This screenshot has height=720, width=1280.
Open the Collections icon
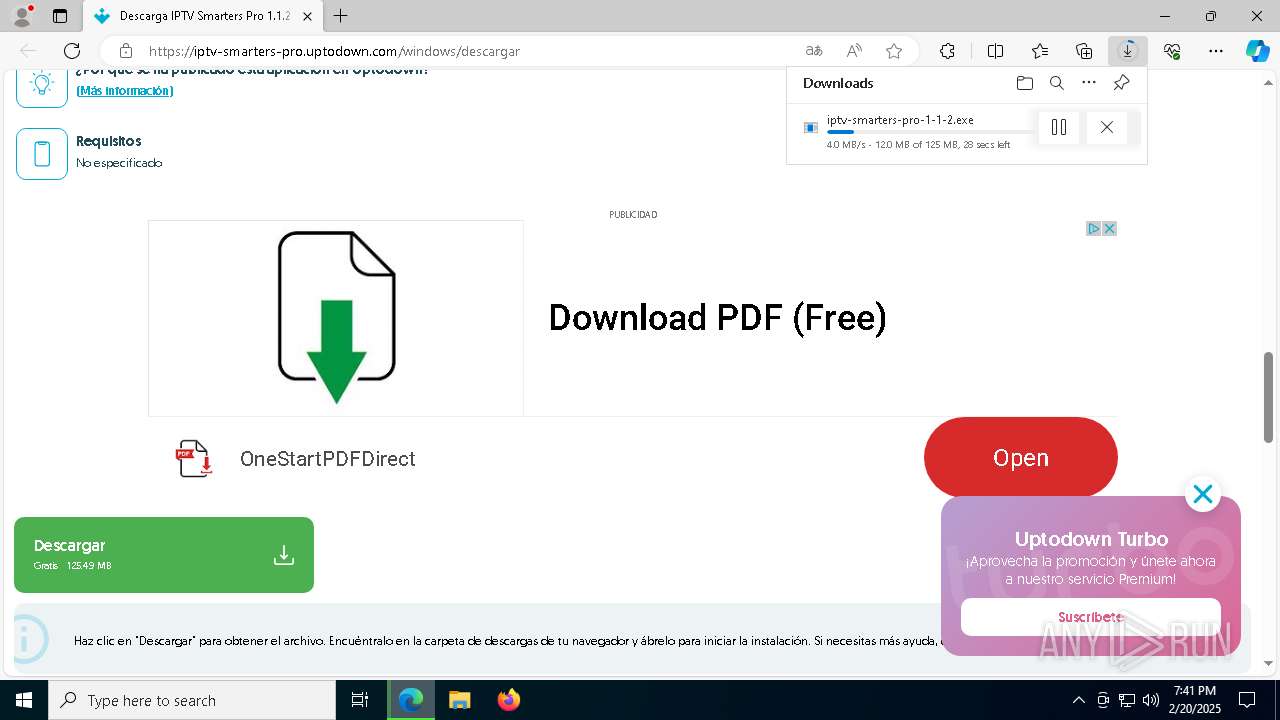tap(1084, 51)
